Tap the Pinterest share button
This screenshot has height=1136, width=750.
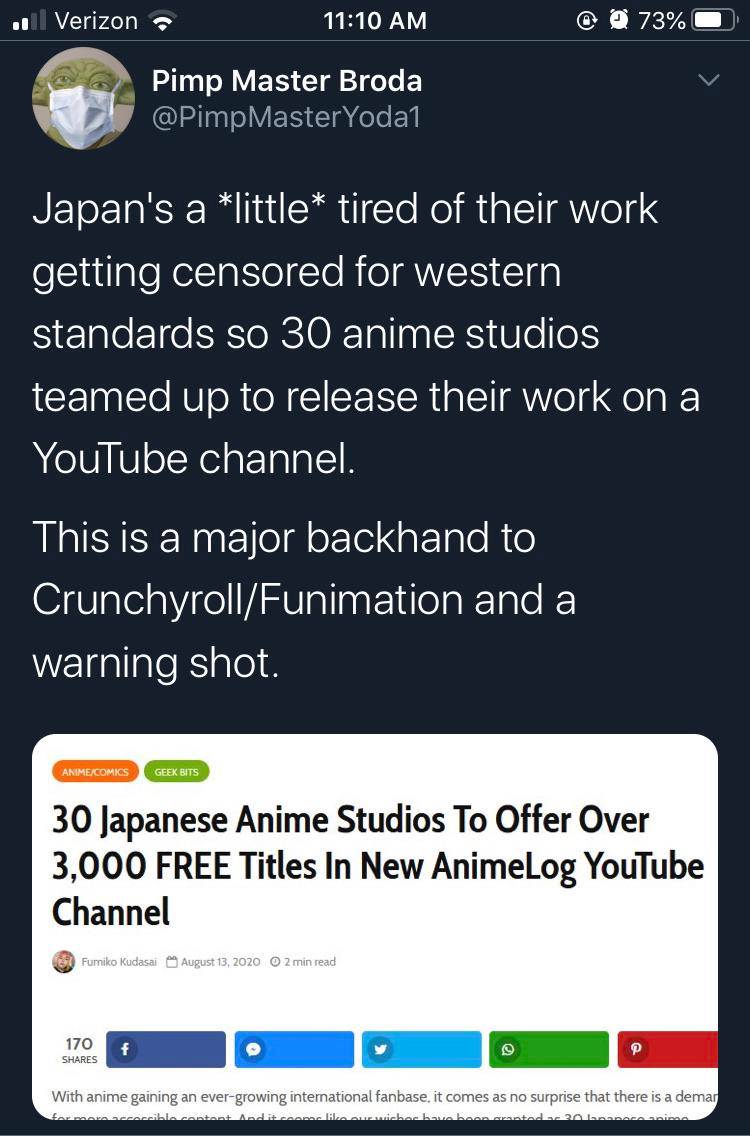[667, 1049]
